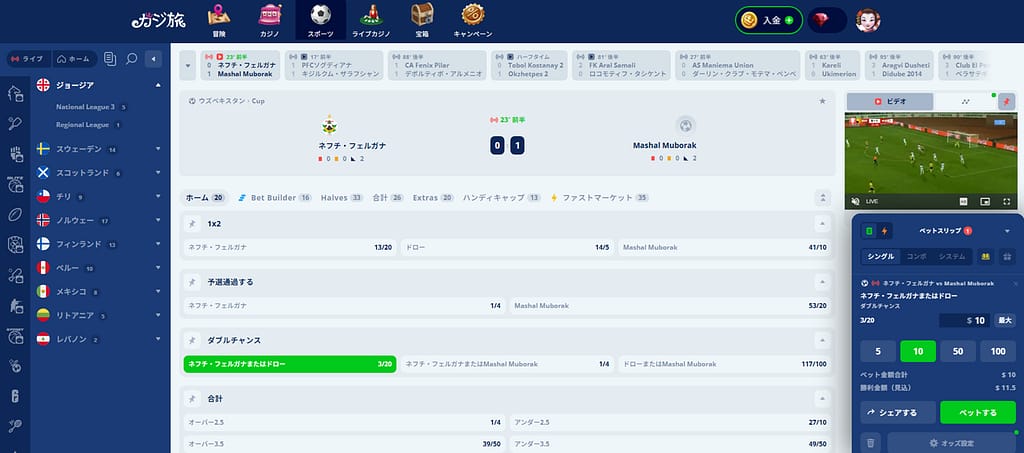Open the gift bonus icon in betslip
This screenshot has height=453, width=1024.
pos(1006,257)
